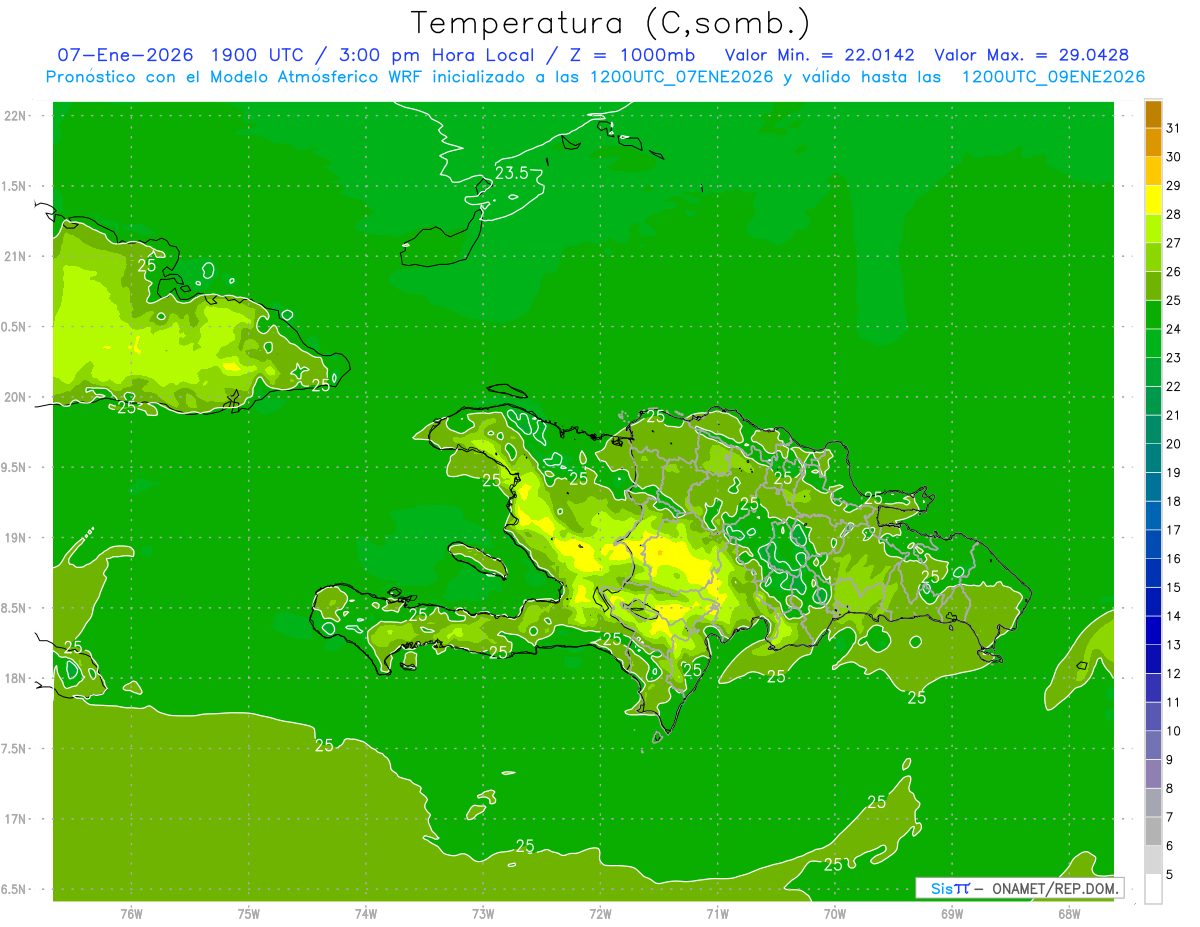The image size is (1200, 927).
Task: Click the '69W' longitude axis label
Action: tap(951, 913)
